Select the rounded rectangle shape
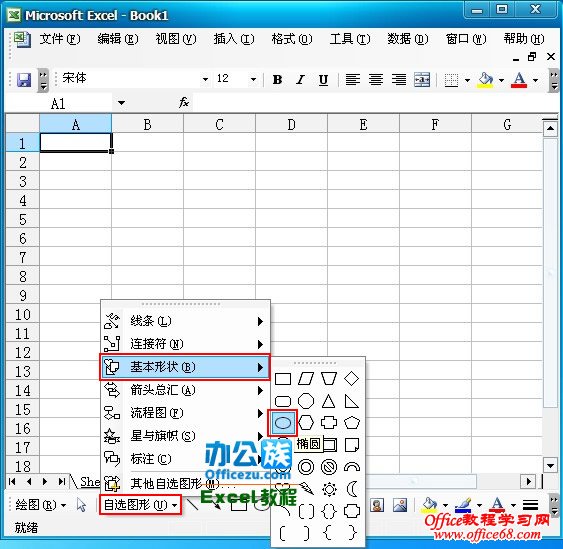Screen dimensions: 563x549 coord(283,401)
